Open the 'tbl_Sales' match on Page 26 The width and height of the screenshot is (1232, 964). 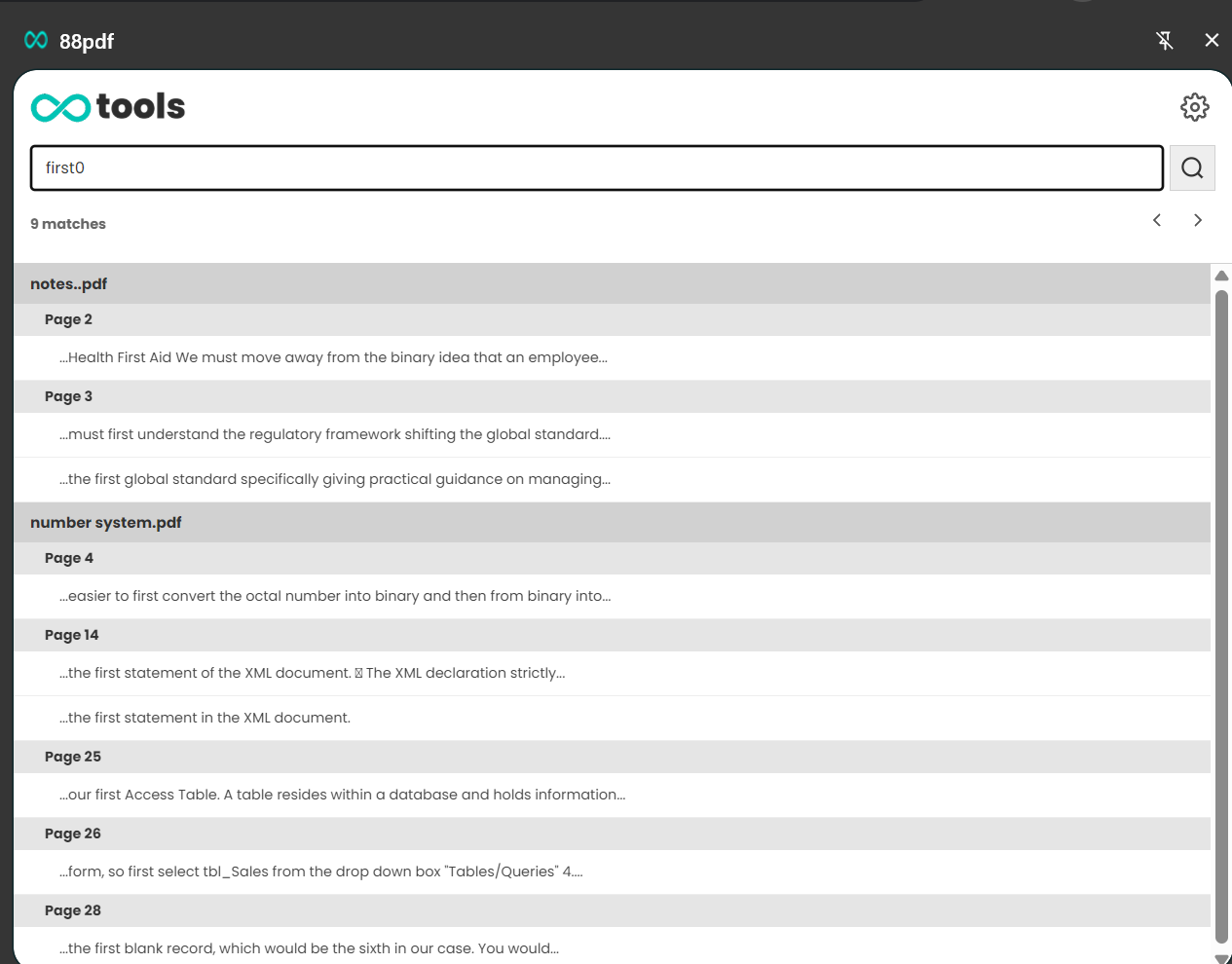320,871
